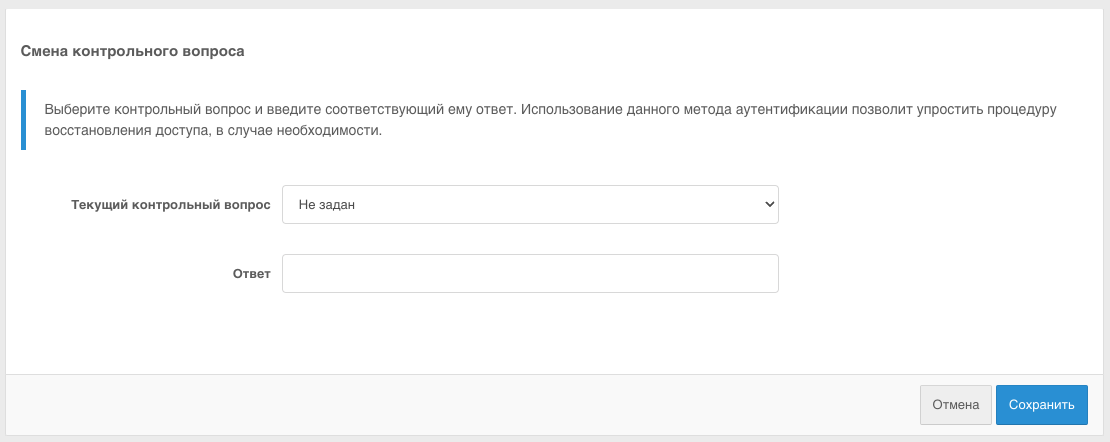Click the "Текущий контрольный вопрос" label

pyautogui.click(x=171, y=204)
